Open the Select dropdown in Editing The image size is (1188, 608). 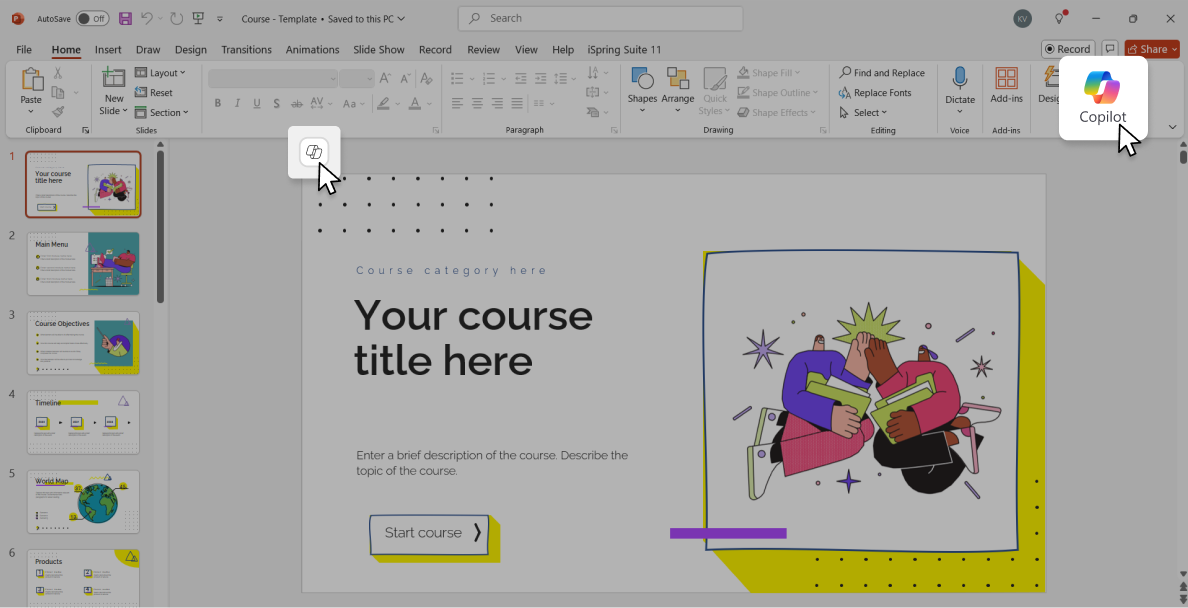[x=863, y=112]
